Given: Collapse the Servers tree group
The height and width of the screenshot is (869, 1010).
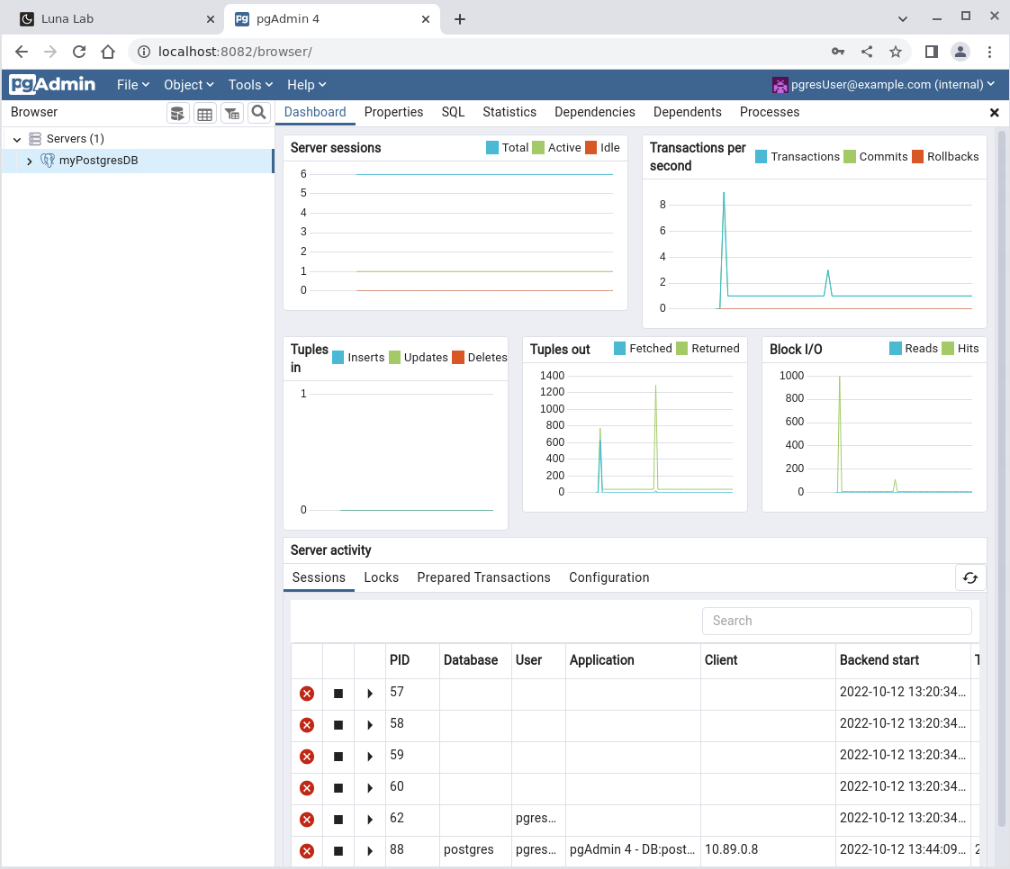Looking at the screenshot, I should (17, 139).
